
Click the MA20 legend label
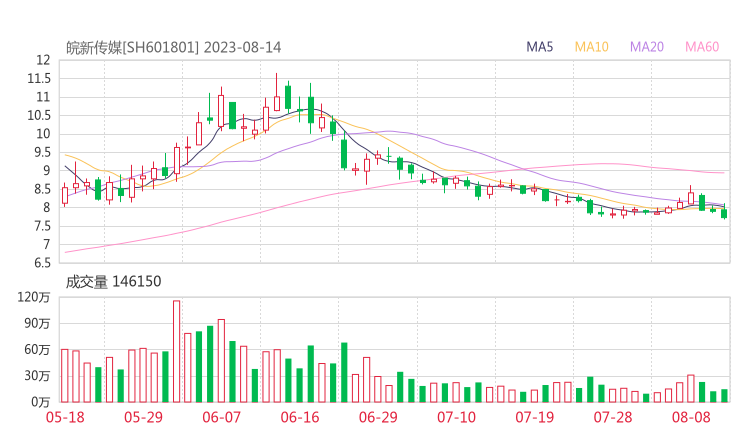click(x=647, y=47)
